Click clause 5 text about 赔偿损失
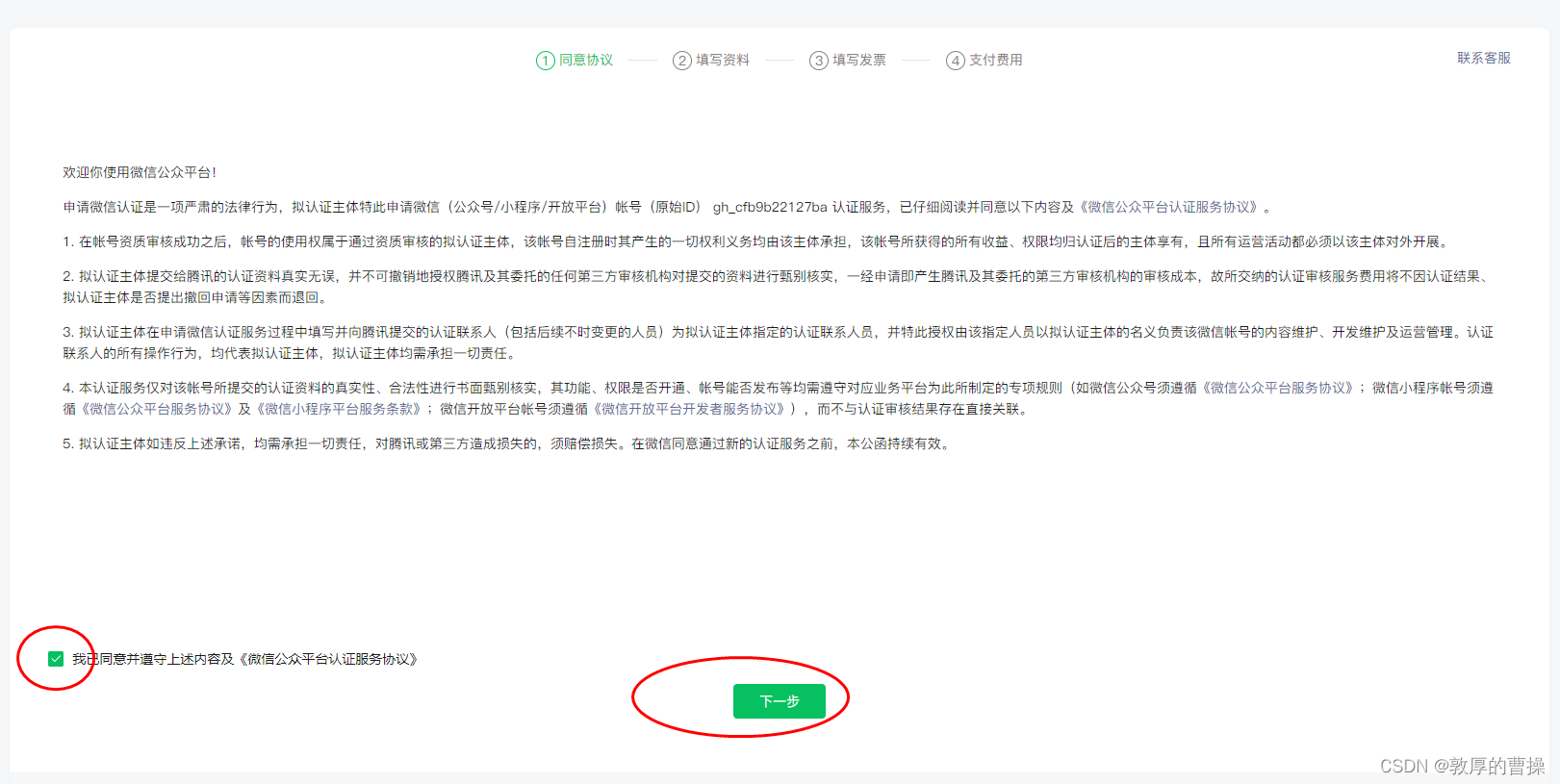The image size is (1560, 784). [x=507, y=443]
